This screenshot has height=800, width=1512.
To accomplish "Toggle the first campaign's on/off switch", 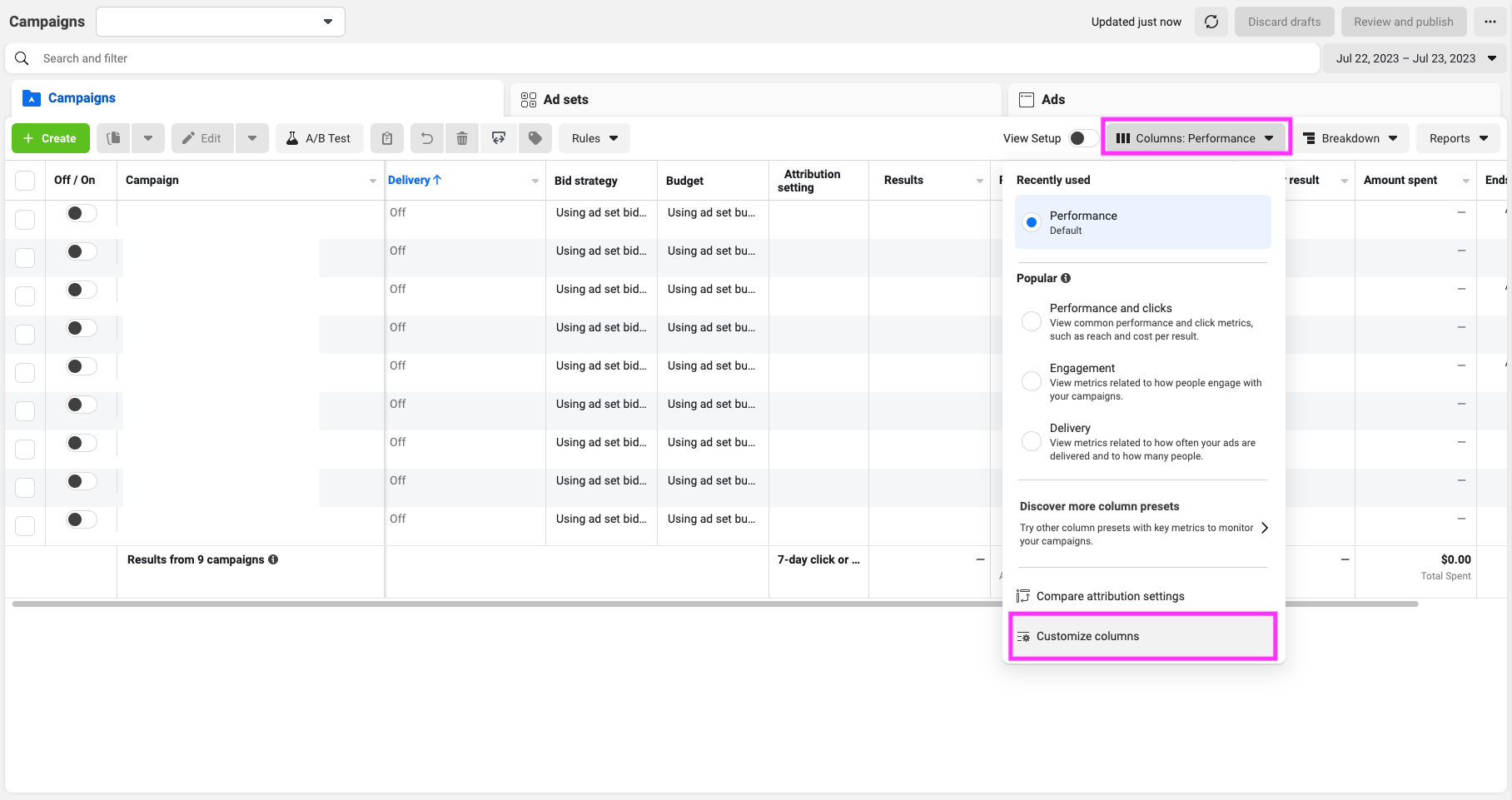I will 82,213.
